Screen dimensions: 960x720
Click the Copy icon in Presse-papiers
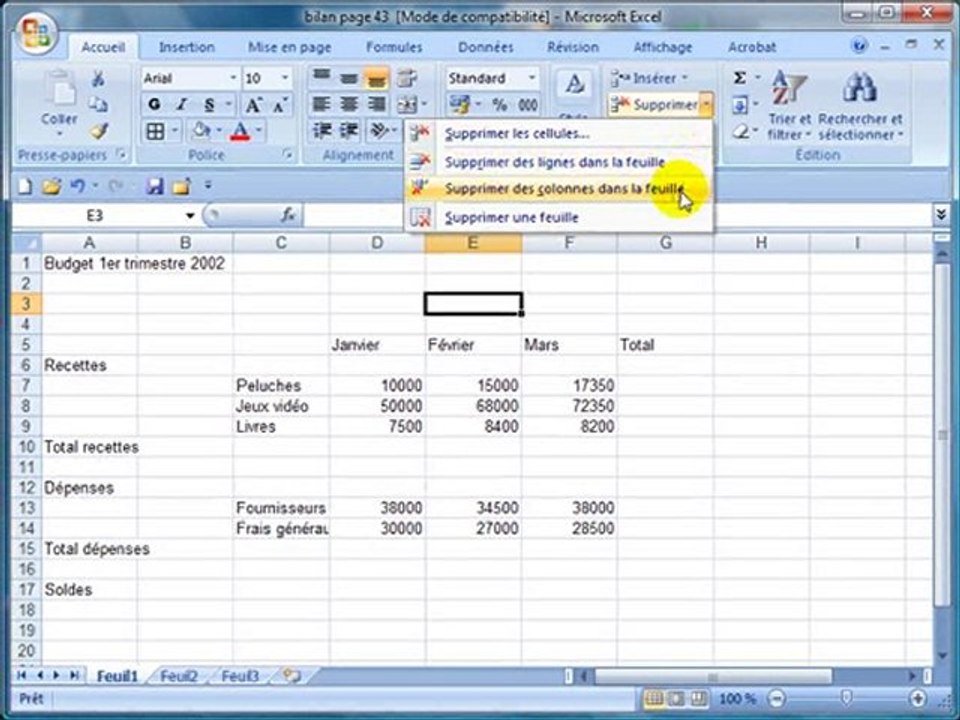(98, 104)
